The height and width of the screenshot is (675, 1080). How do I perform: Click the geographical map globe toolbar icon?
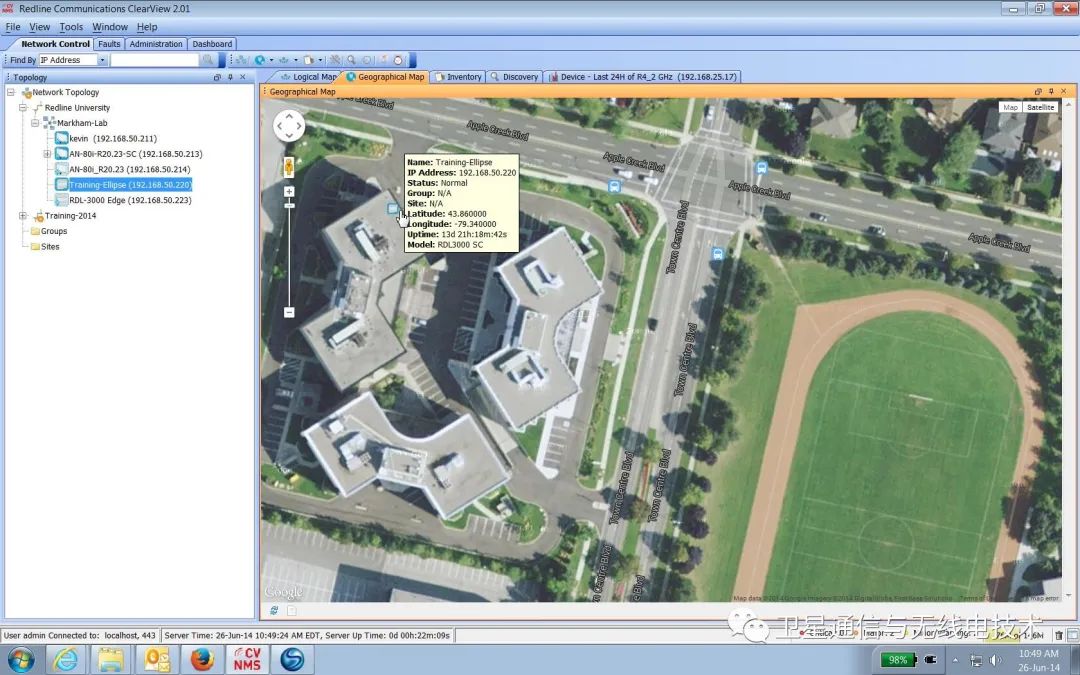point(260,60)
